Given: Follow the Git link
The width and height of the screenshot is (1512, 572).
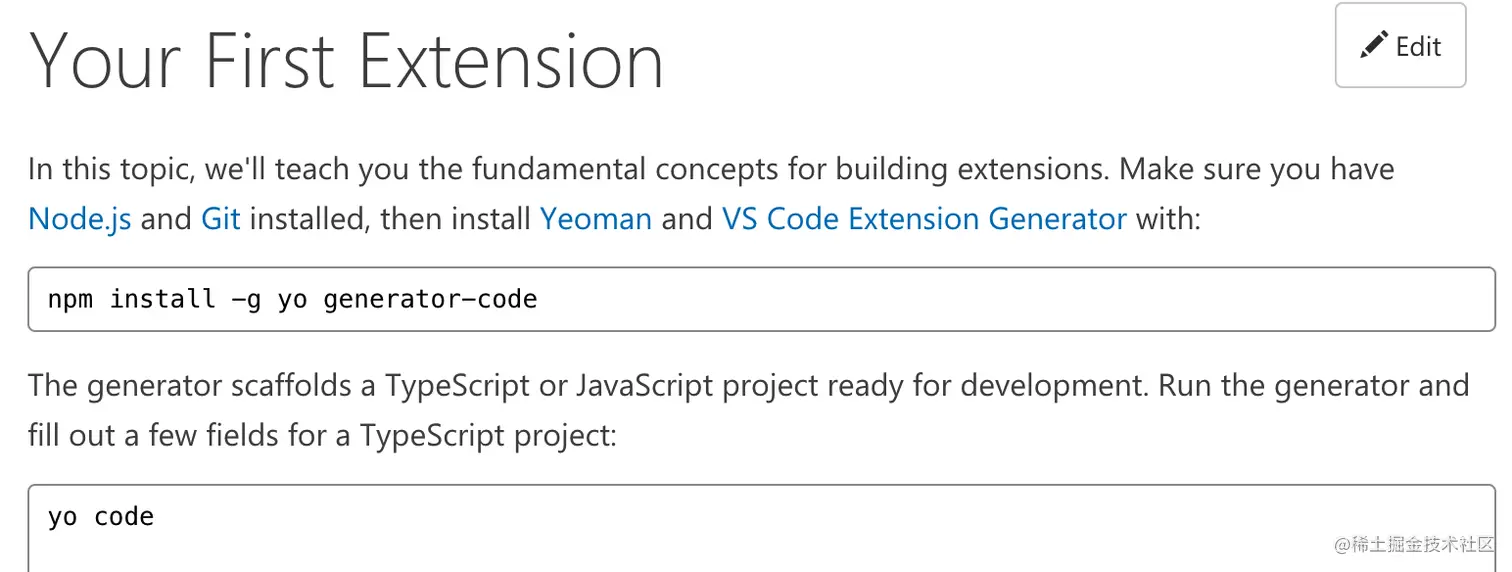Looking at the screenshot, I should pyautogui.click(x=221, y=218).
